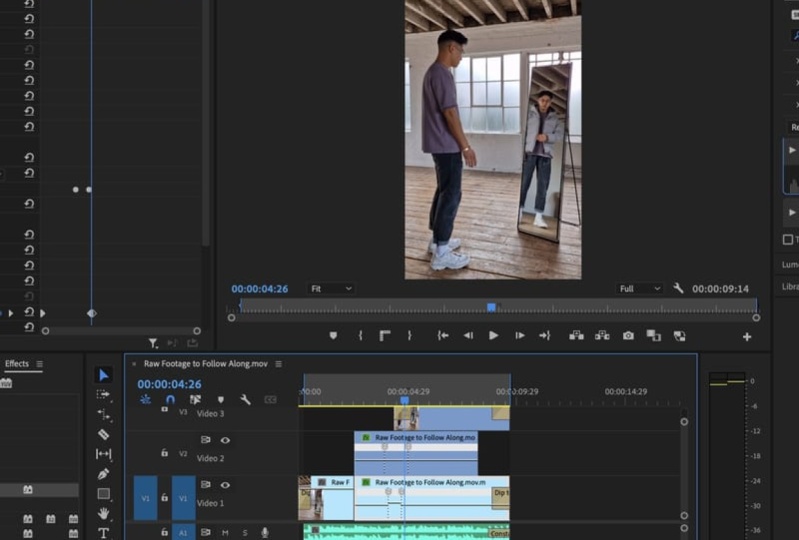Open the Button Editor plus icon
Screen dimensions: 799x540
(x=747, y=337)
